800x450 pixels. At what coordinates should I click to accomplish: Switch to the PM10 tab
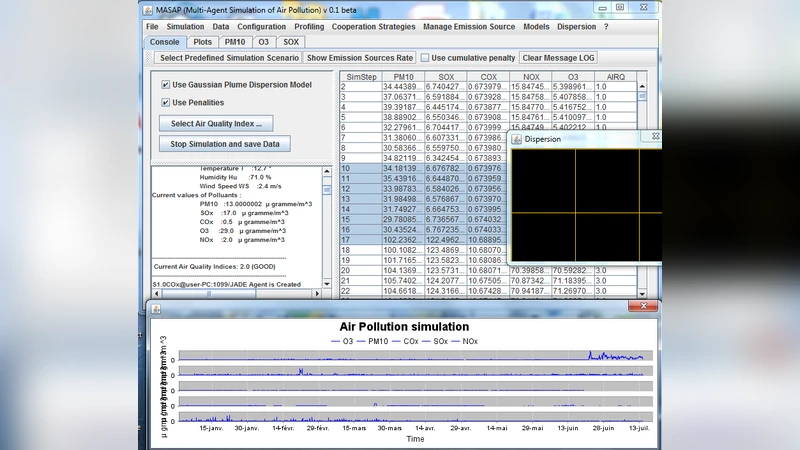pyautogui.click(x=235, y=42)
